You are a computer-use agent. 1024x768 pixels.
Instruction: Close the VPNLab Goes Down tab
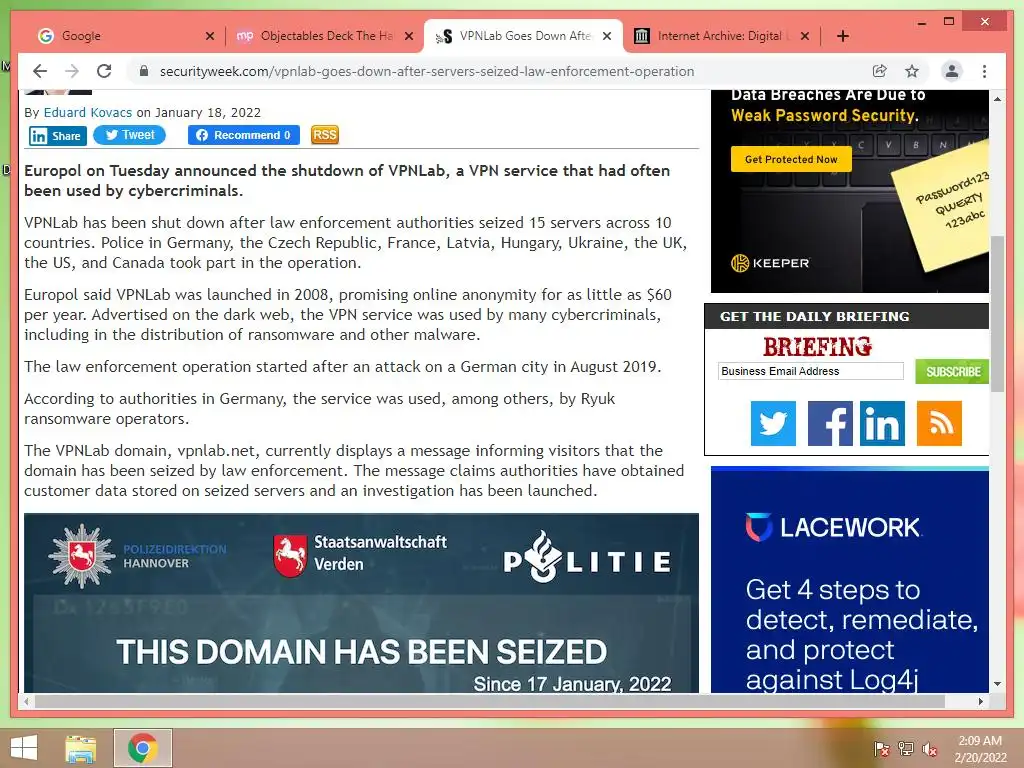(x=607, y=36)
